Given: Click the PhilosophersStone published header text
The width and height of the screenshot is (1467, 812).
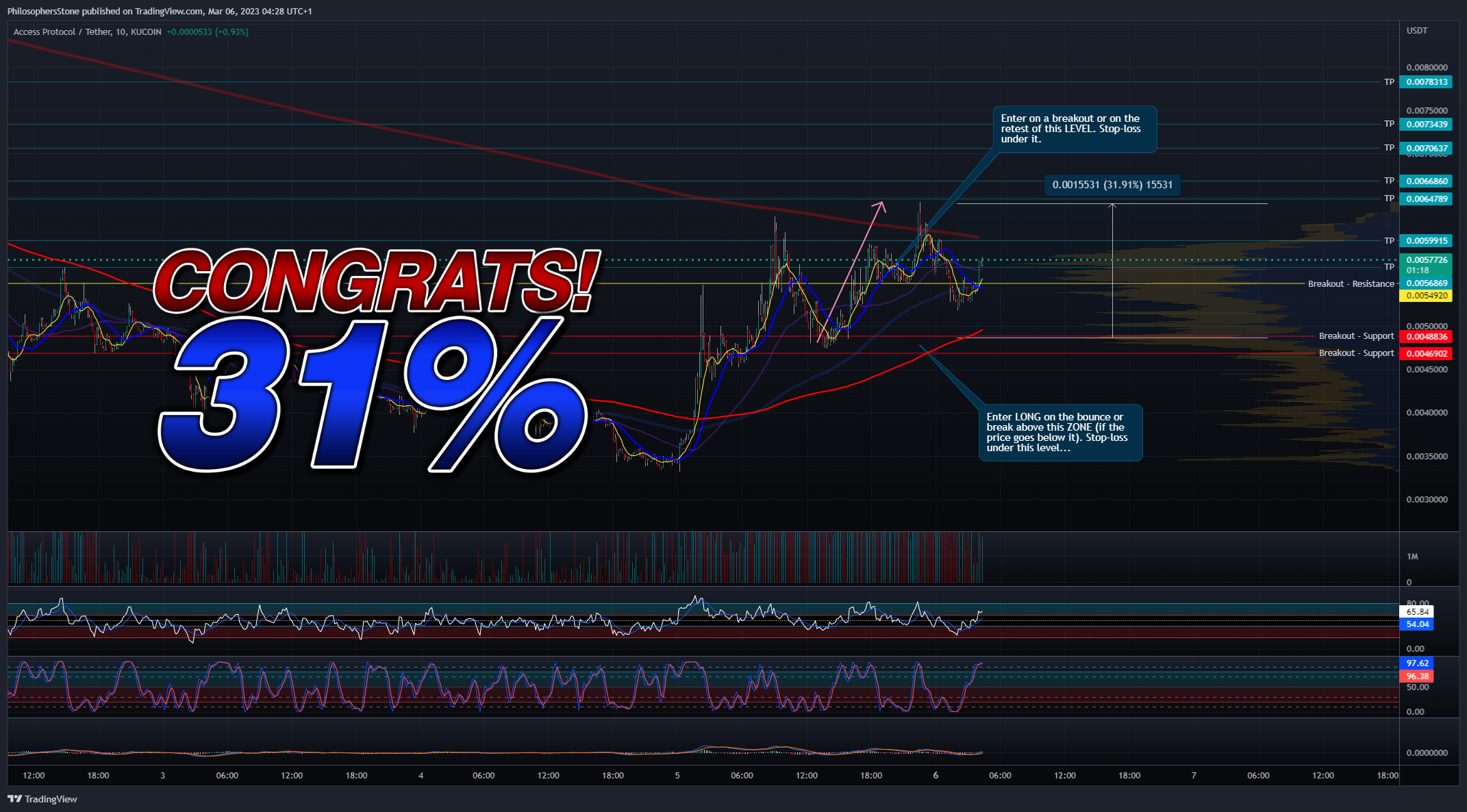Looking at the screenshot, I should tap(160, 12).
